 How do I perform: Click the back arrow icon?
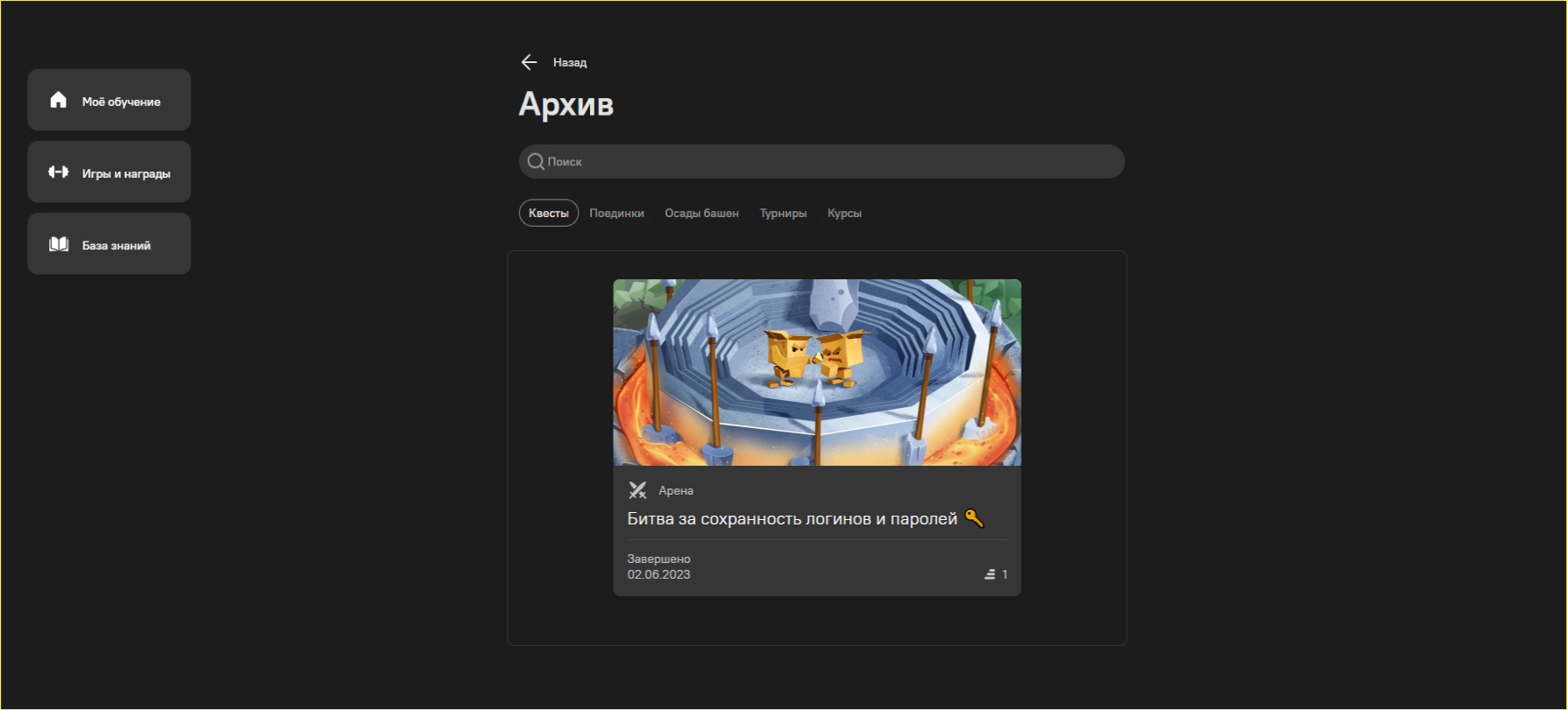[529, 62]
